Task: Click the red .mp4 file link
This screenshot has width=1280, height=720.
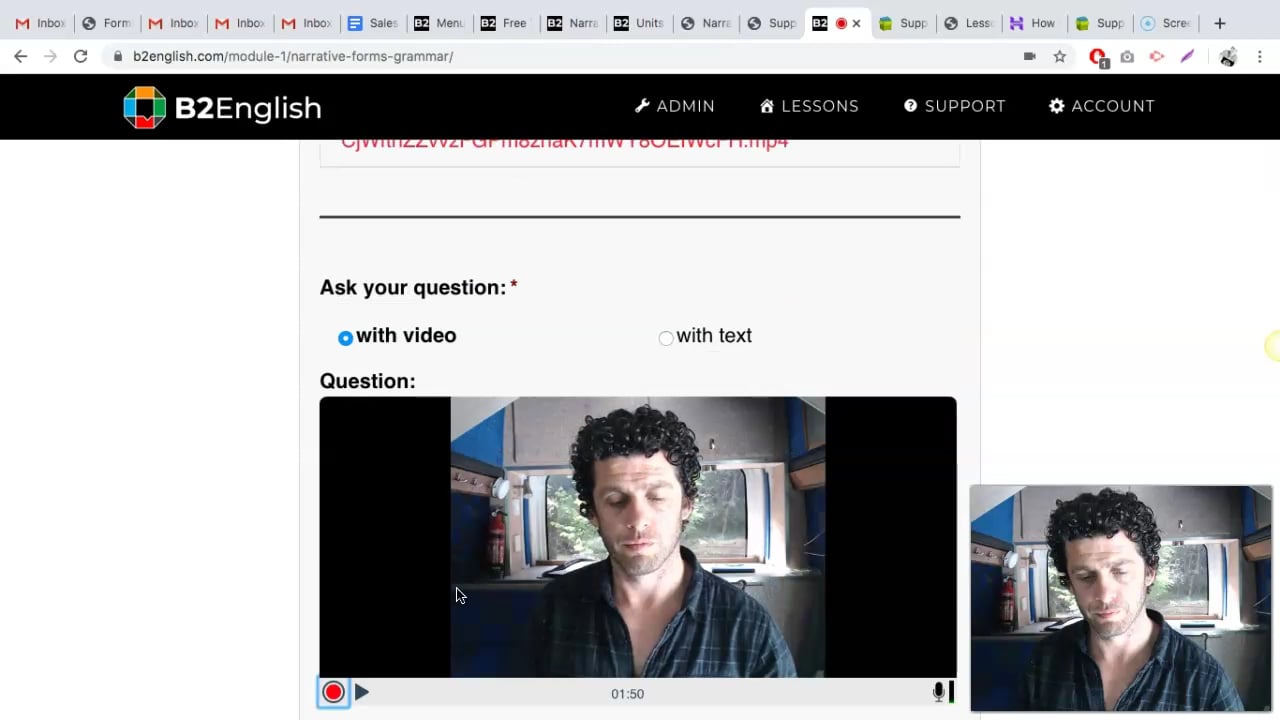Action: point(565,142)
